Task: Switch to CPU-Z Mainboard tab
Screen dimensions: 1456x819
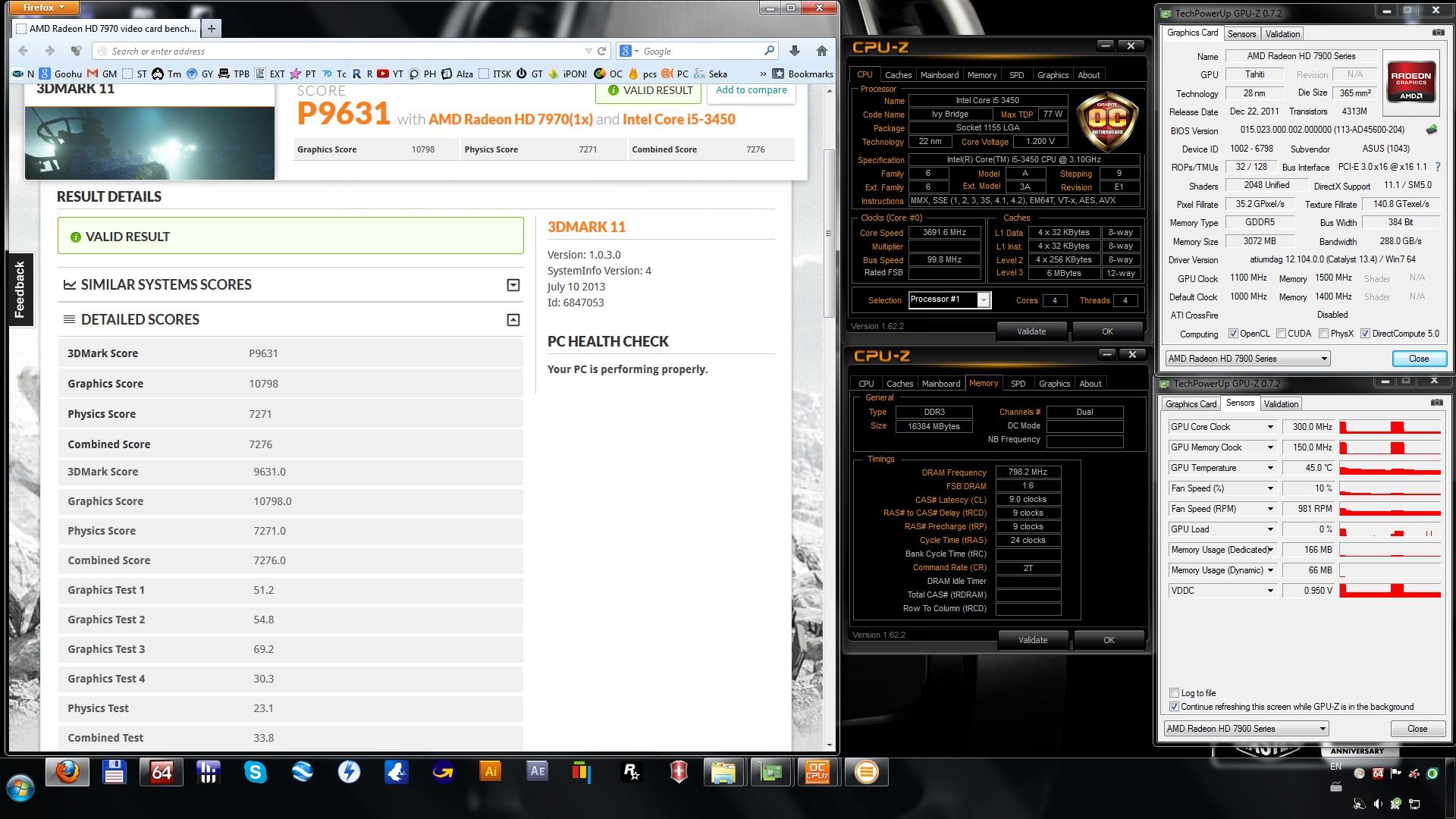Action: 939,75
